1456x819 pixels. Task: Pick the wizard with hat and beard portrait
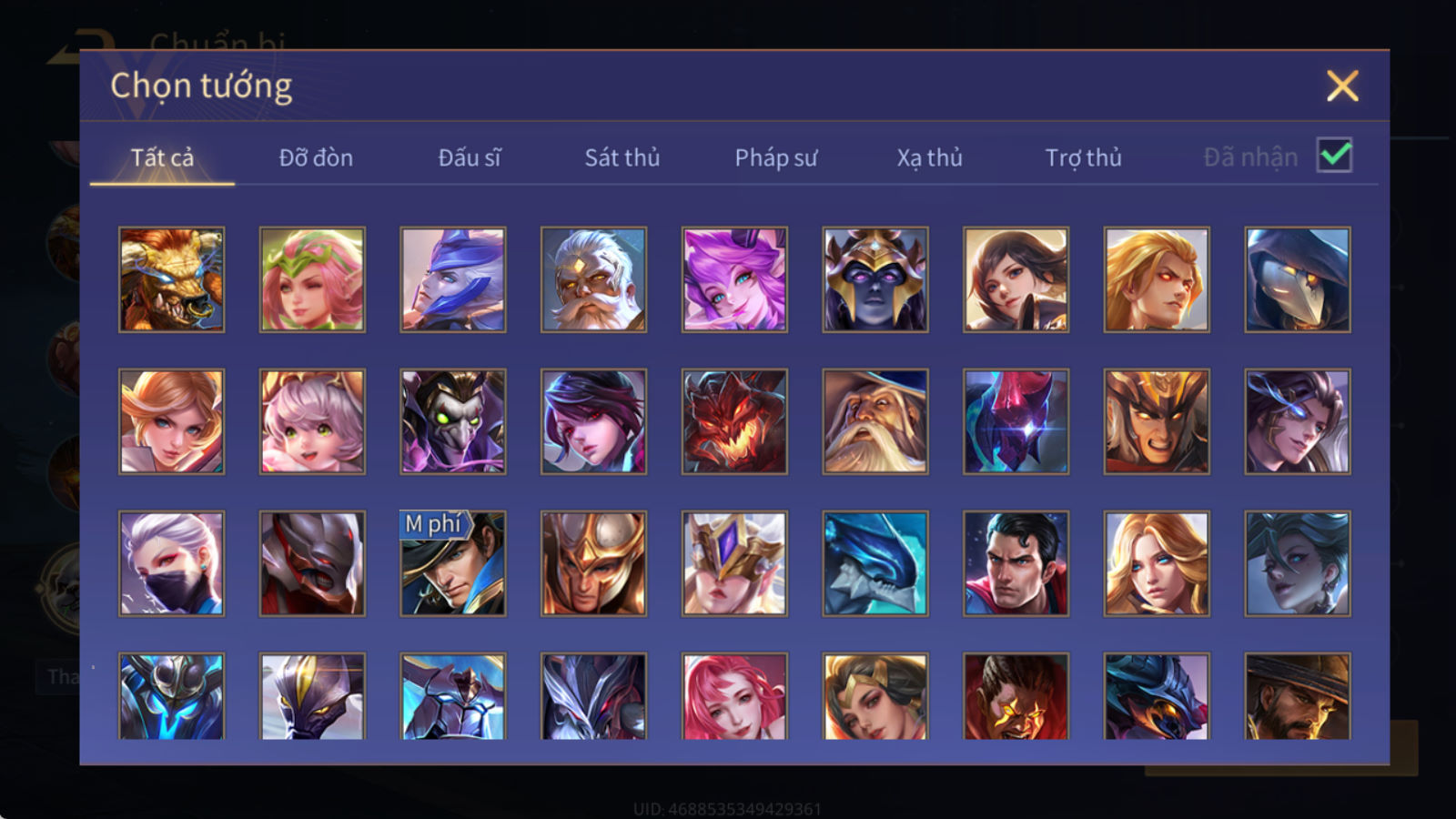point(875,421)
